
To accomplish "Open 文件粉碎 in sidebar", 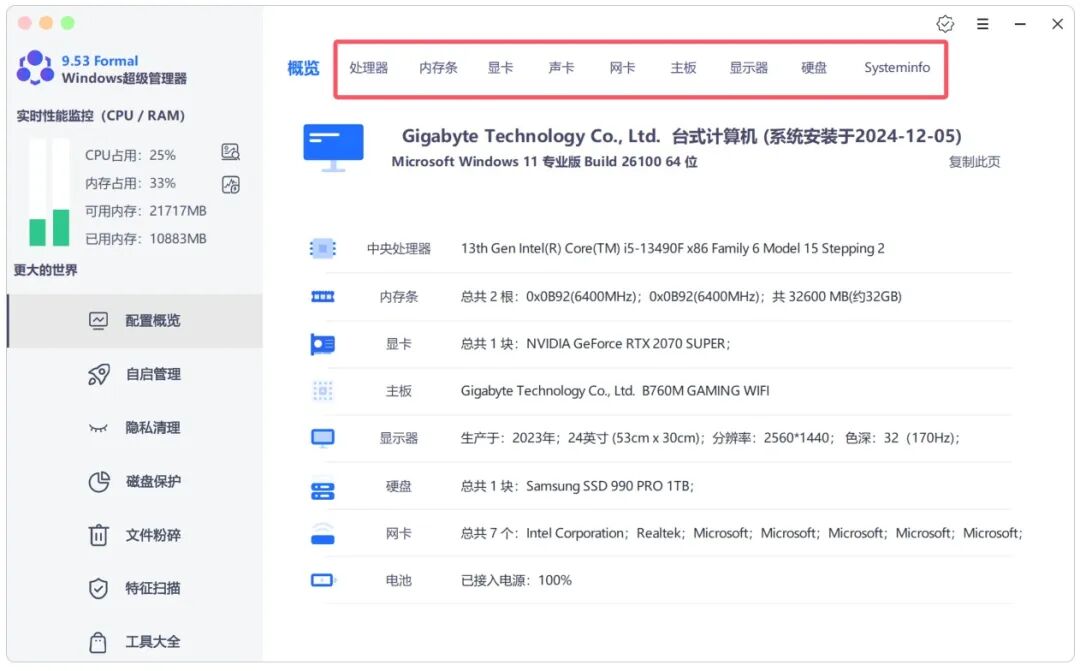I will coord(135,535).
